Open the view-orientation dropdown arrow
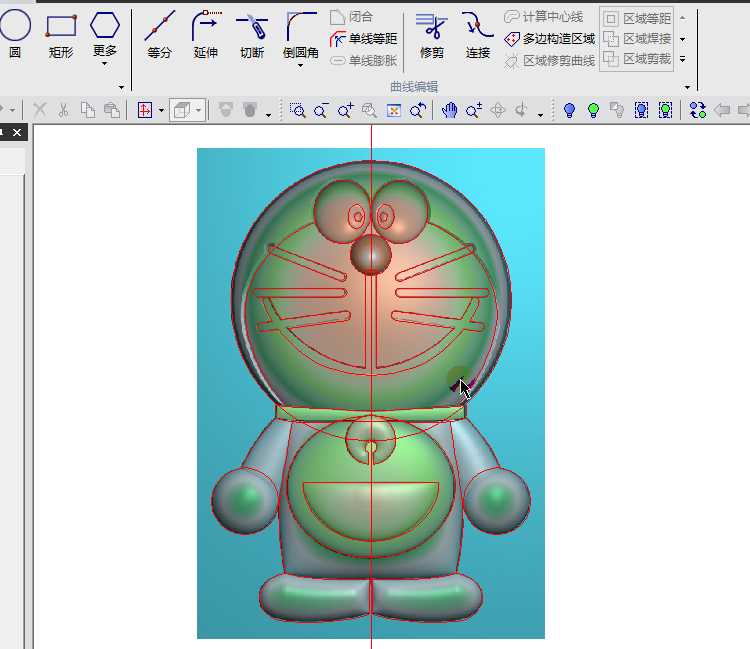Viewport: 750px width, 649px height. pos(161,111)
